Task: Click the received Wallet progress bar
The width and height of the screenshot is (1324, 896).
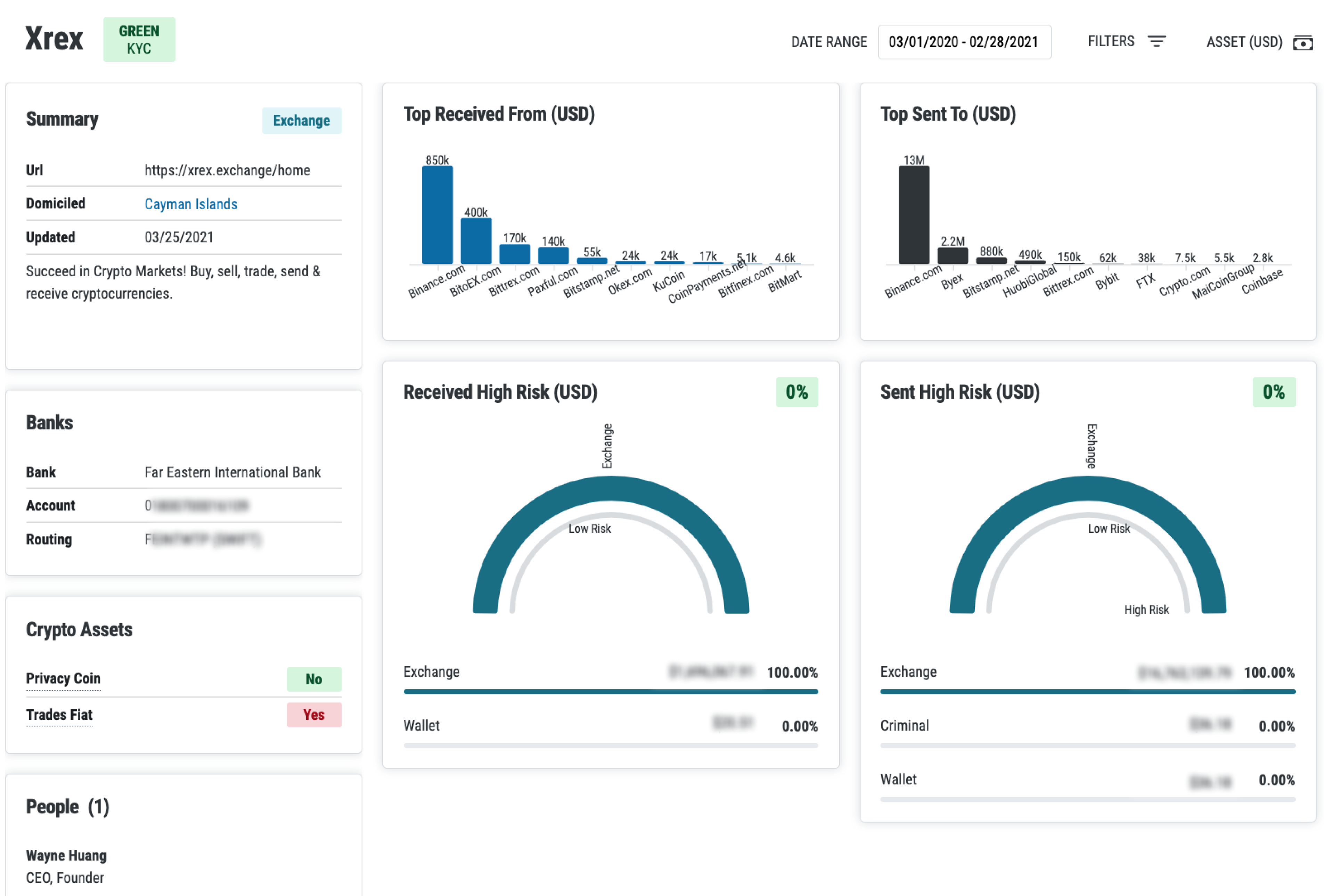Action: 611,745
